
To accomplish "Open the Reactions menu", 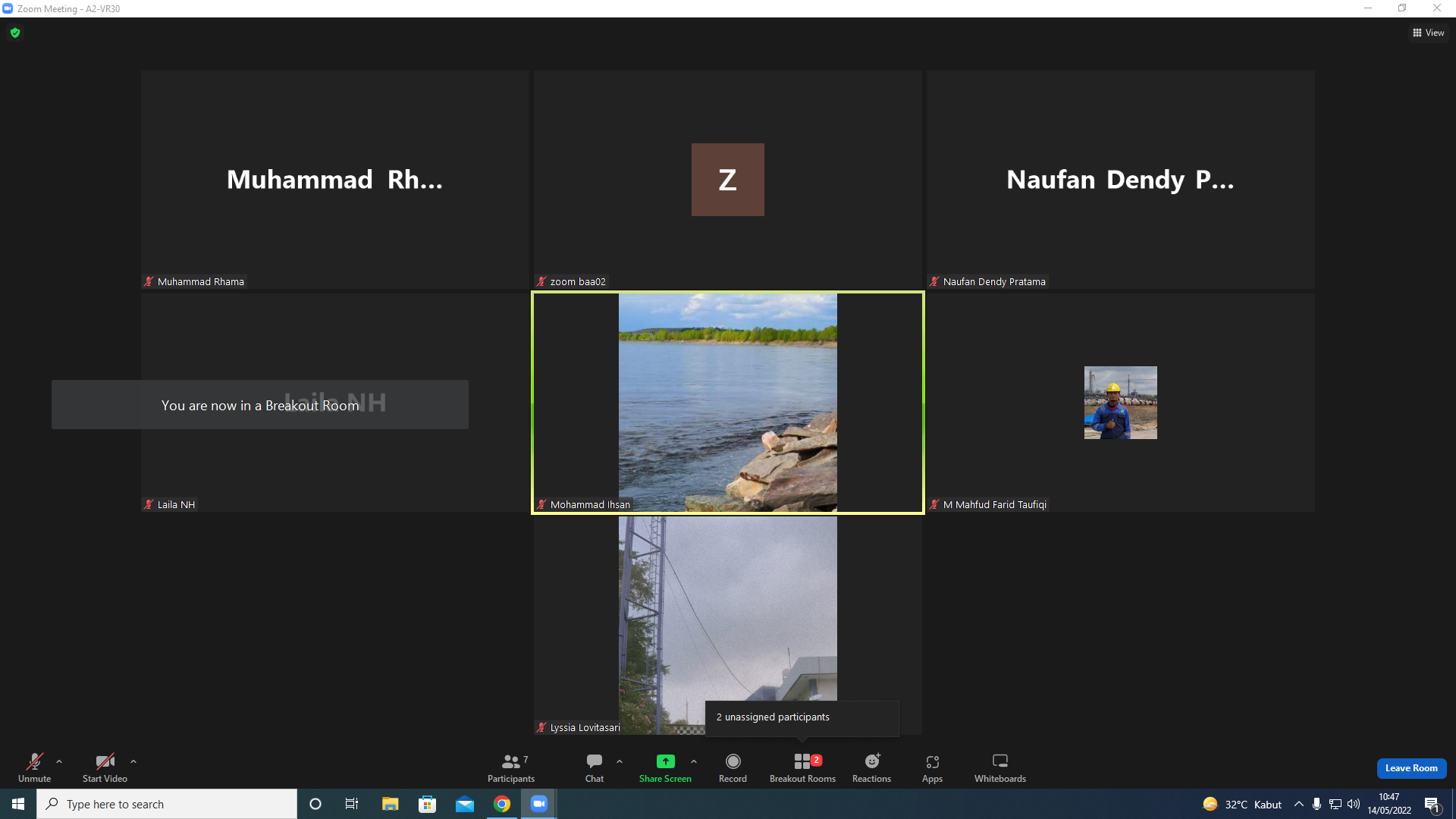I will click(x=872, y=767).
